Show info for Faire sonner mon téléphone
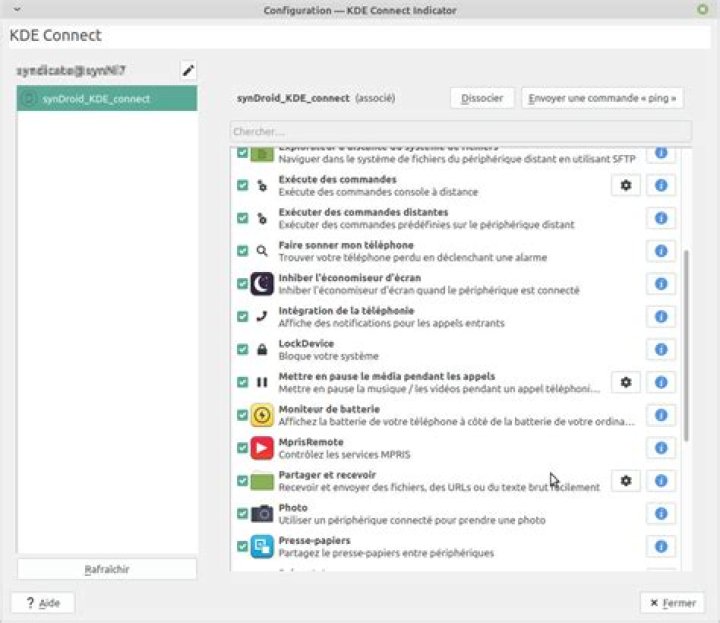This screenshot has height=623, width=720. point(661,251)
